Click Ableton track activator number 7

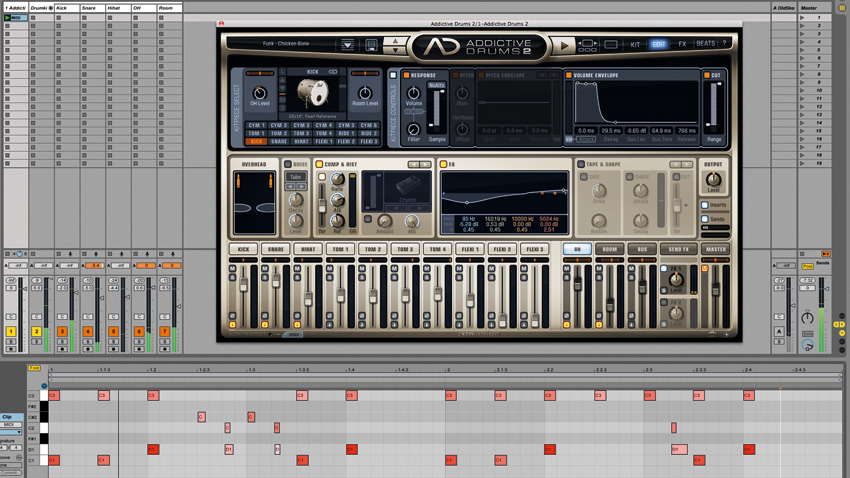[165, 331]
